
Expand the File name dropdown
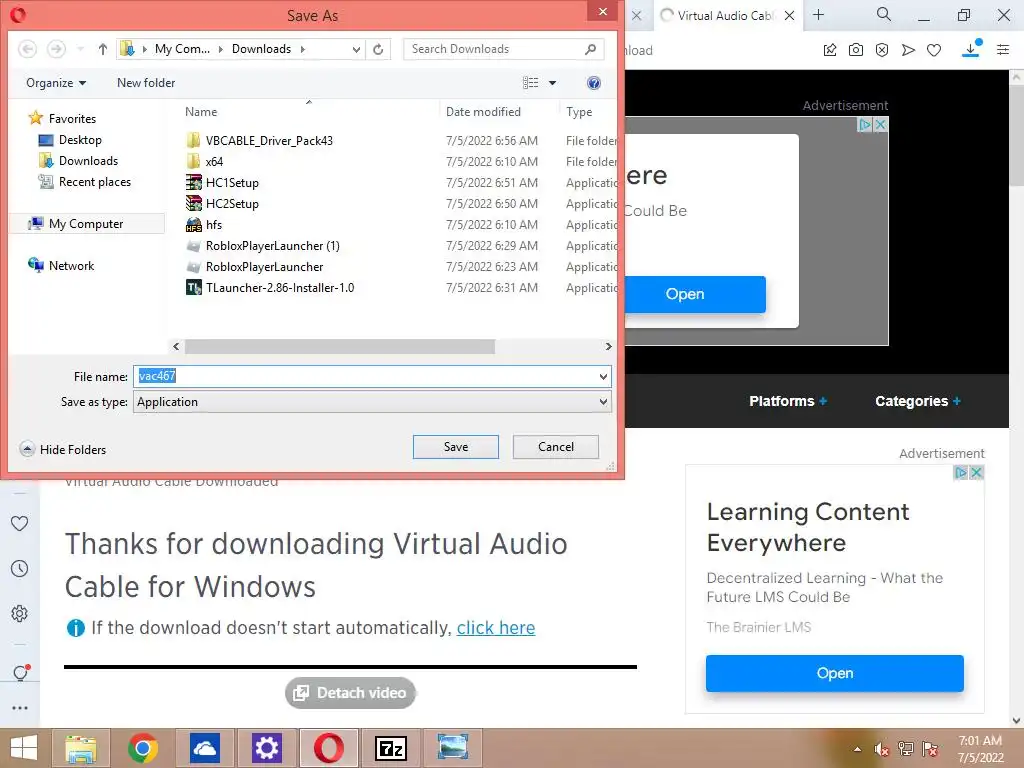pyautogui.click(x=603, y=376)
